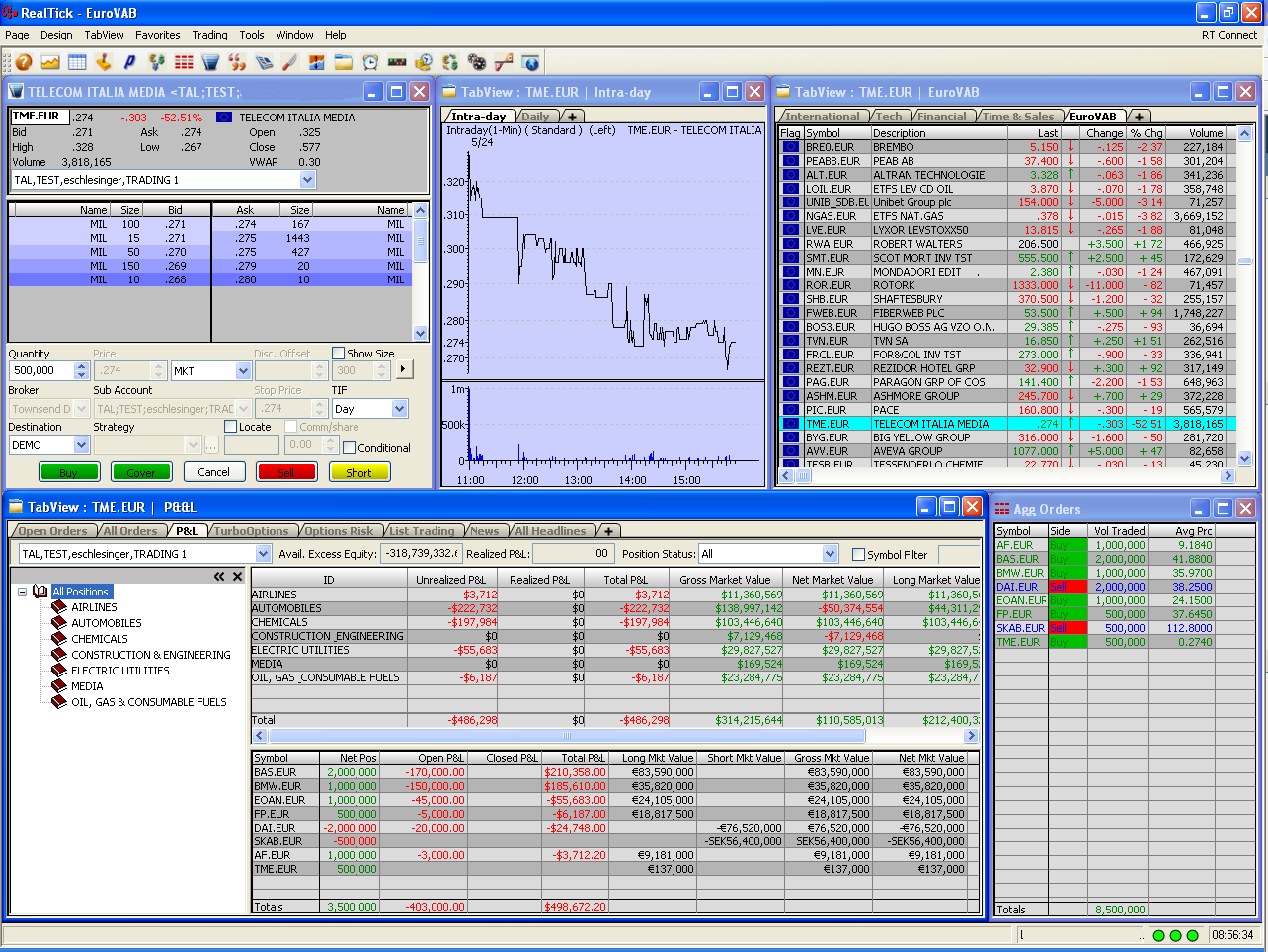1268x952 pixels.
Task: Click the TELECOM ITALIA MEDIA window title icon
Action: pos(16,92)
